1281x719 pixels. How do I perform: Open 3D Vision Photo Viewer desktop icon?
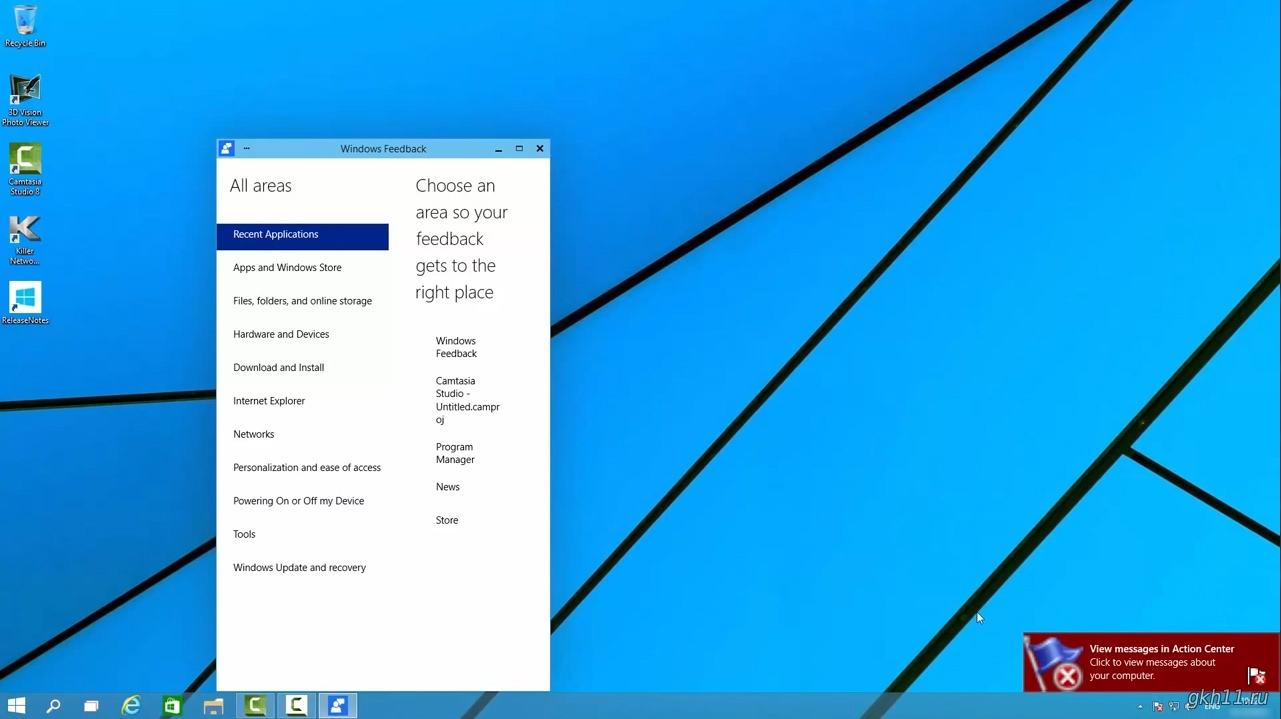pos(25,100)
